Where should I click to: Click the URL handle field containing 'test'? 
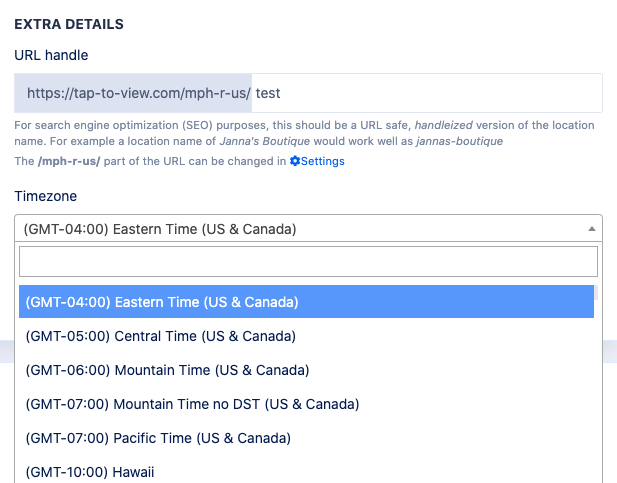tap(425, 93)
